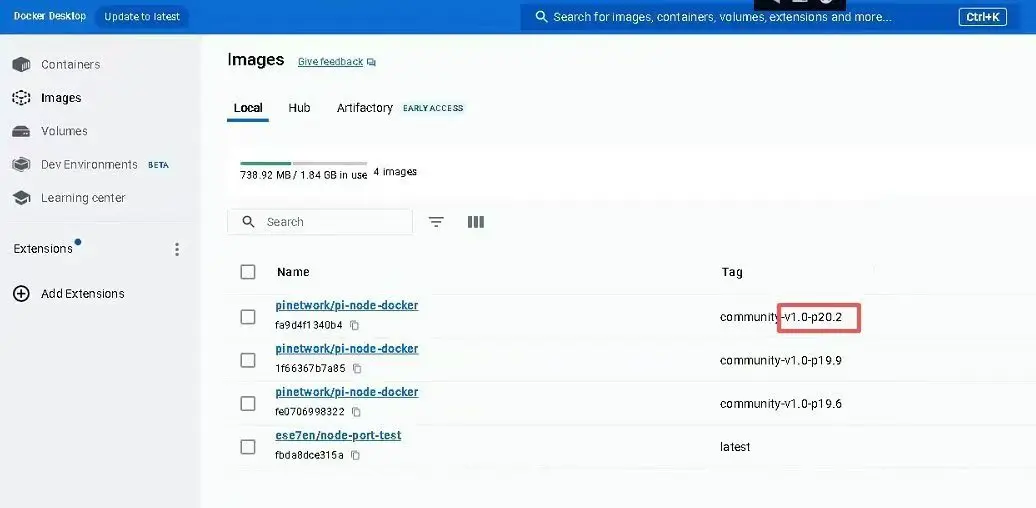Click the community-v1.0-p19.9 tag text
This screenshot has height=508, width=1036.
(781, 361)
